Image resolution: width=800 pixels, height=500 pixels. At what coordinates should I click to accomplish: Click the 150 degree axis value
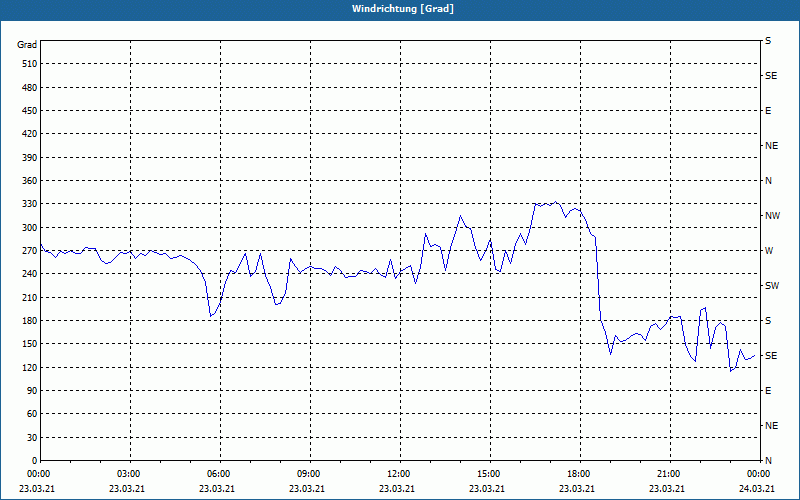(30, 344)
